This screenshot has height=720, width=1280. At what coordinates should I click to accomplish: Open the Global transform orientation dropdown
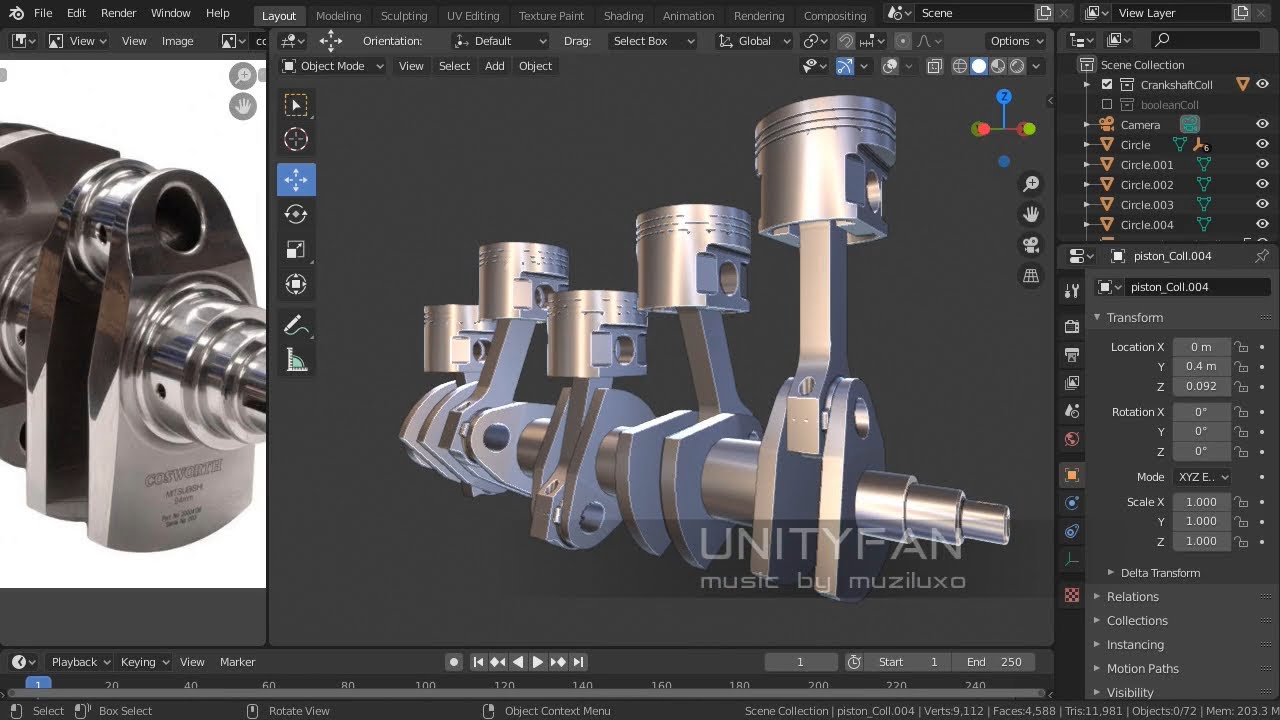754,41
